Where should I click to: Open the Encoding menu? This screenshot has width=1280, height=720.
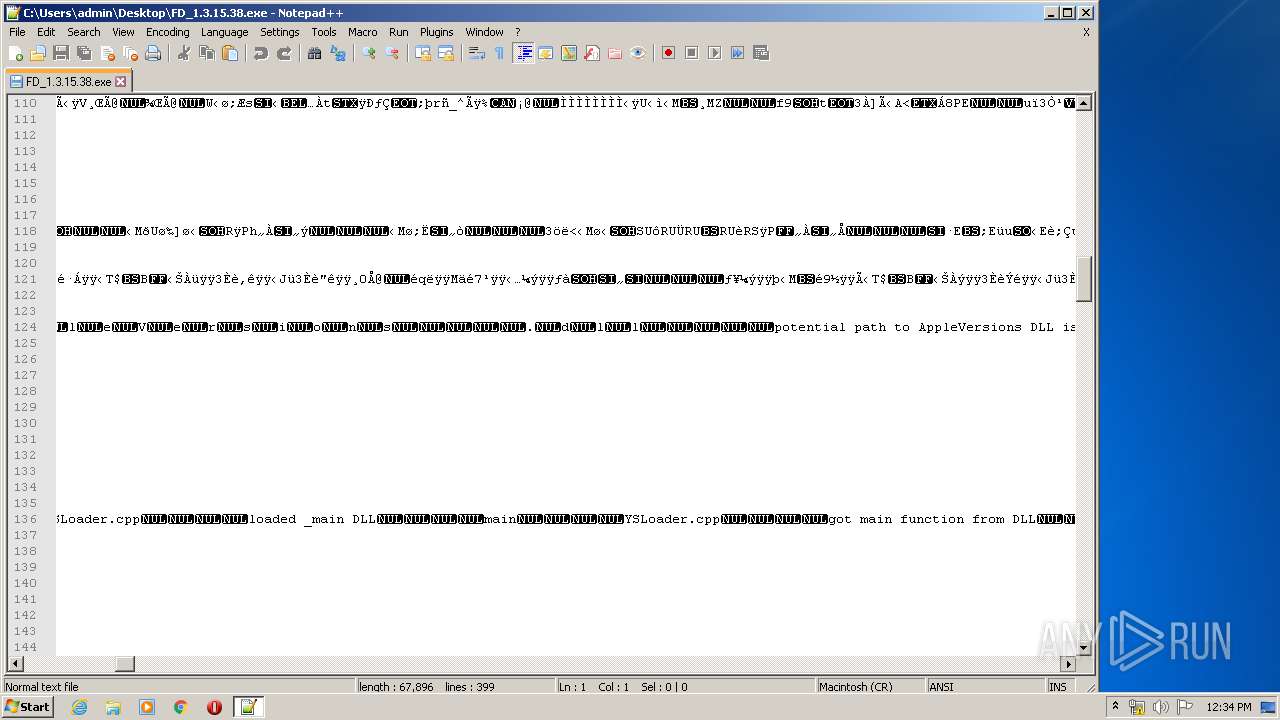[167, 32]
